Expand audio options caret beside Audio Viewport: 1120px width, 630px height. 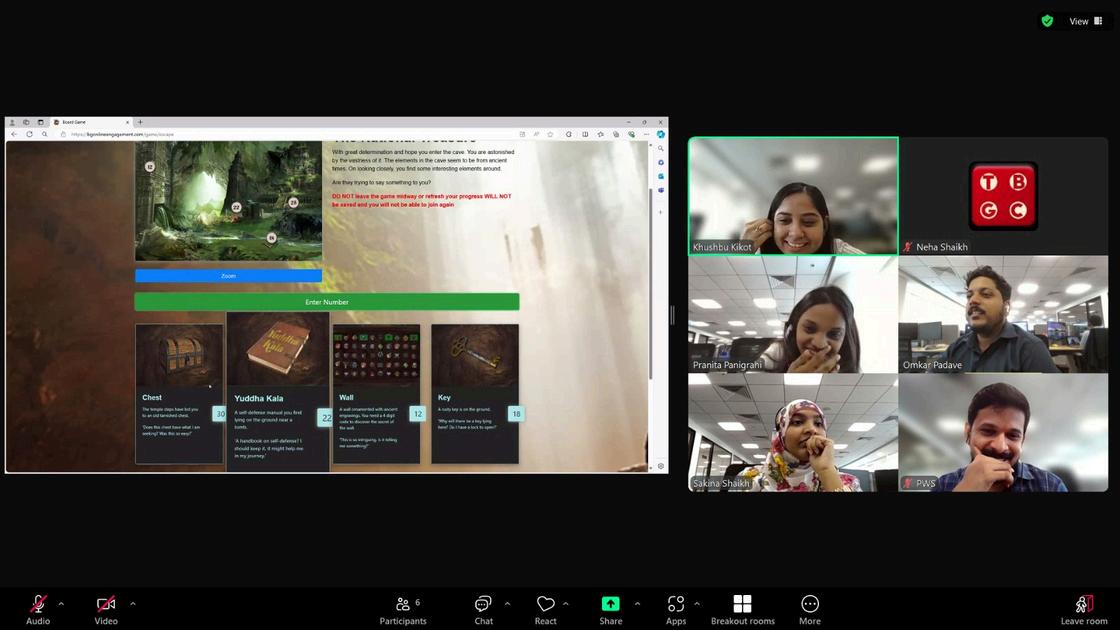(x=61, y=604)
